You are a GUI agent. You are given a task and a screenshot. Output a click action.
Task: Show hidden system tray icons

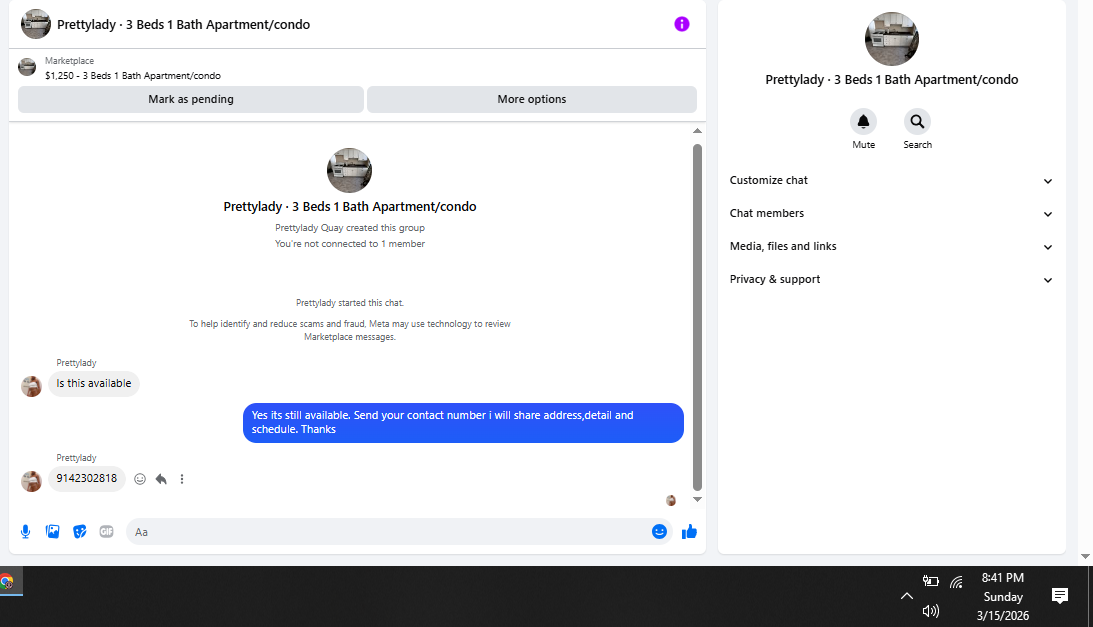click(x=906, y=596)
